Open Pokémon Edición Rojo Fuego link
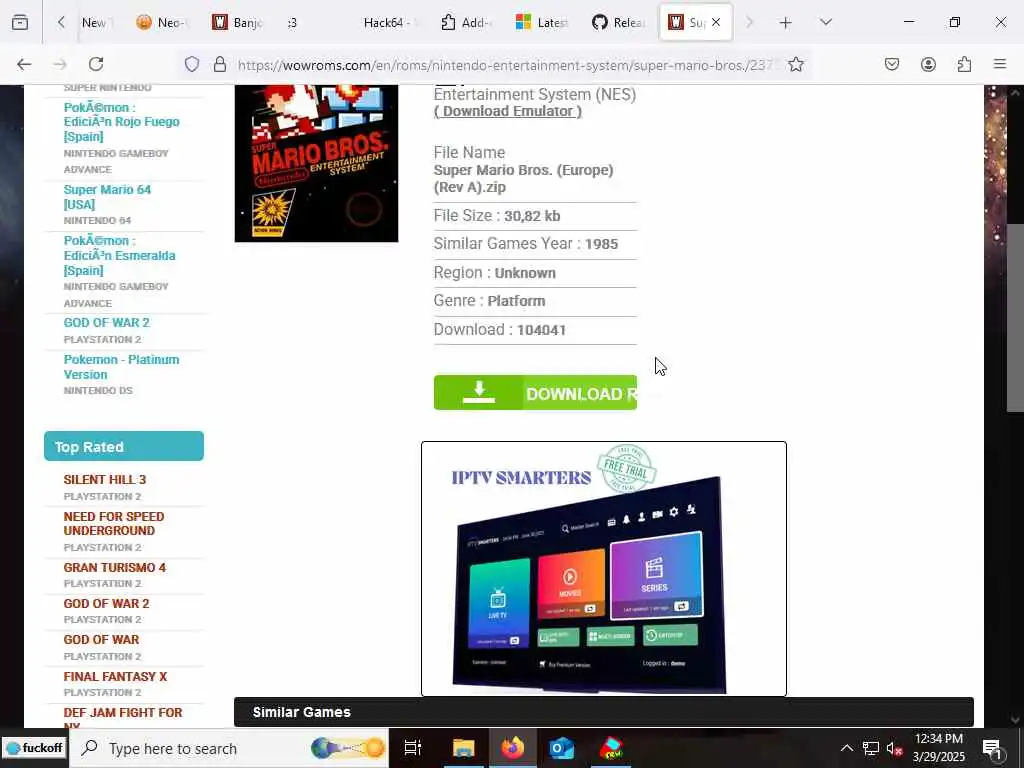The width and height of the screenshot is (1024, 768). 121,122
